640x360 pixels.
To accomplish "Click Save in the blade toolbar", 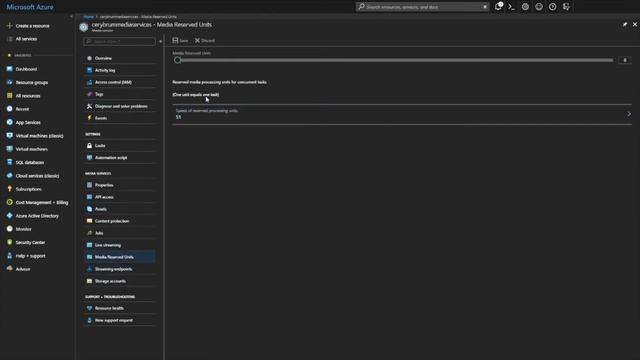I will coord(180,40).
